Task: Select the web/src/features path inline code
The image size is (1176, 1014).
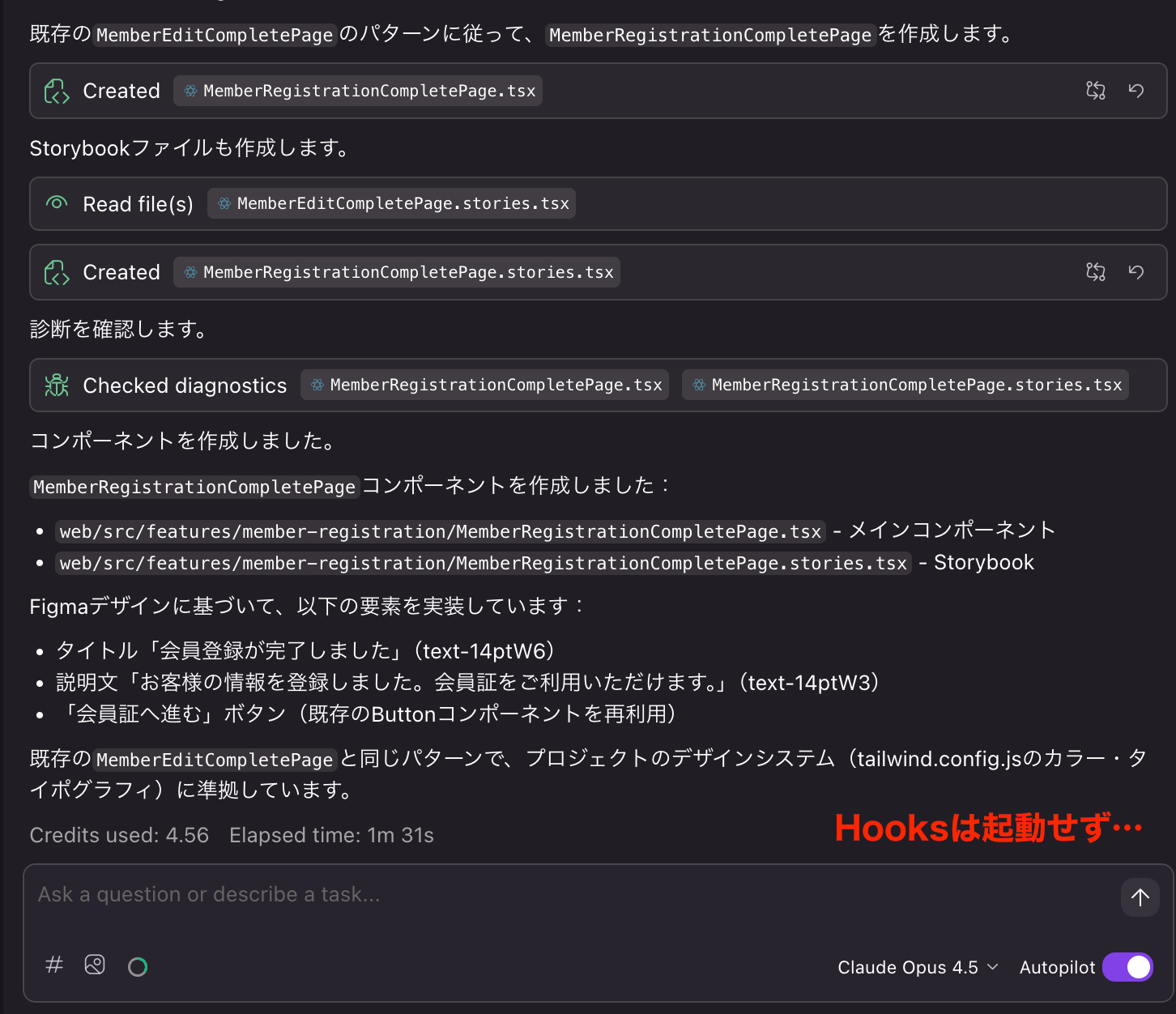Action: [x=439, y=531]
